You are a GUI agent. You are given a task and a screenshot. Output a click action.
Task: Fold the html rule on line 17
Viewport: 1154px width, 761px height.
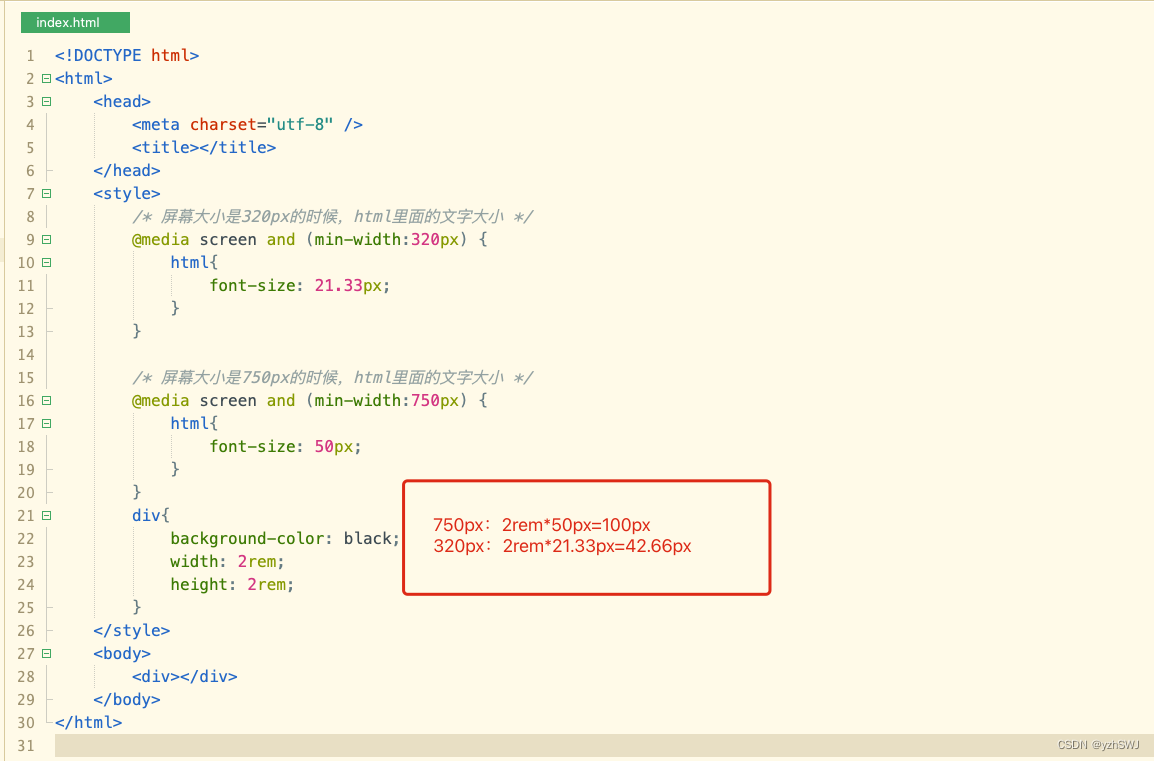tap(46, 423)
